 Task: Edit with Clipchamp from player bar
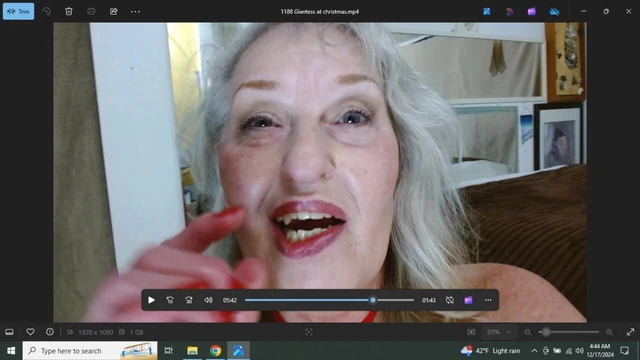point(469,300)
